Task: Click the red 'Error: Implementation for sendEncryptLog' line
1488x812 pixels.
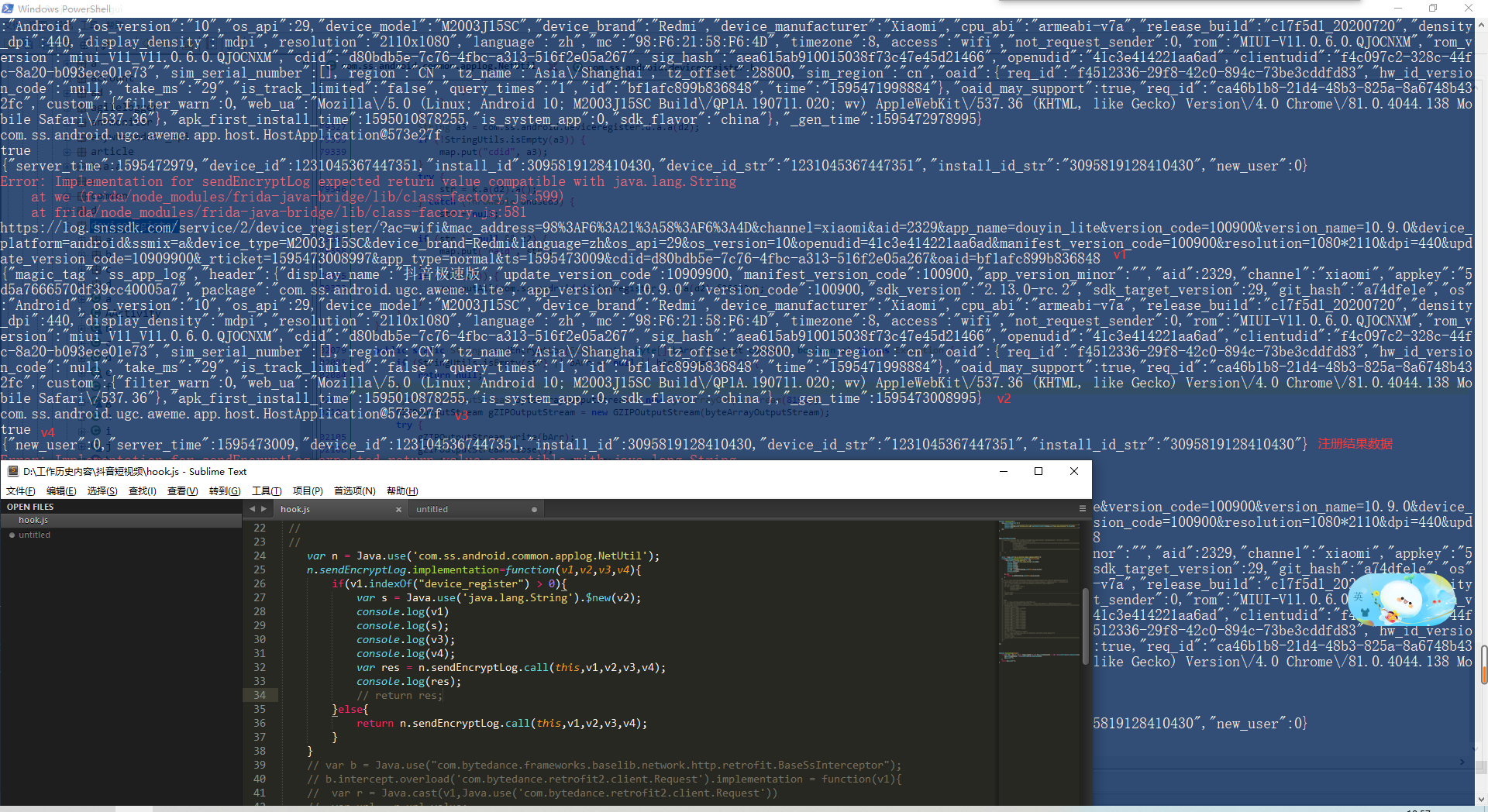Action: [368, 182]
